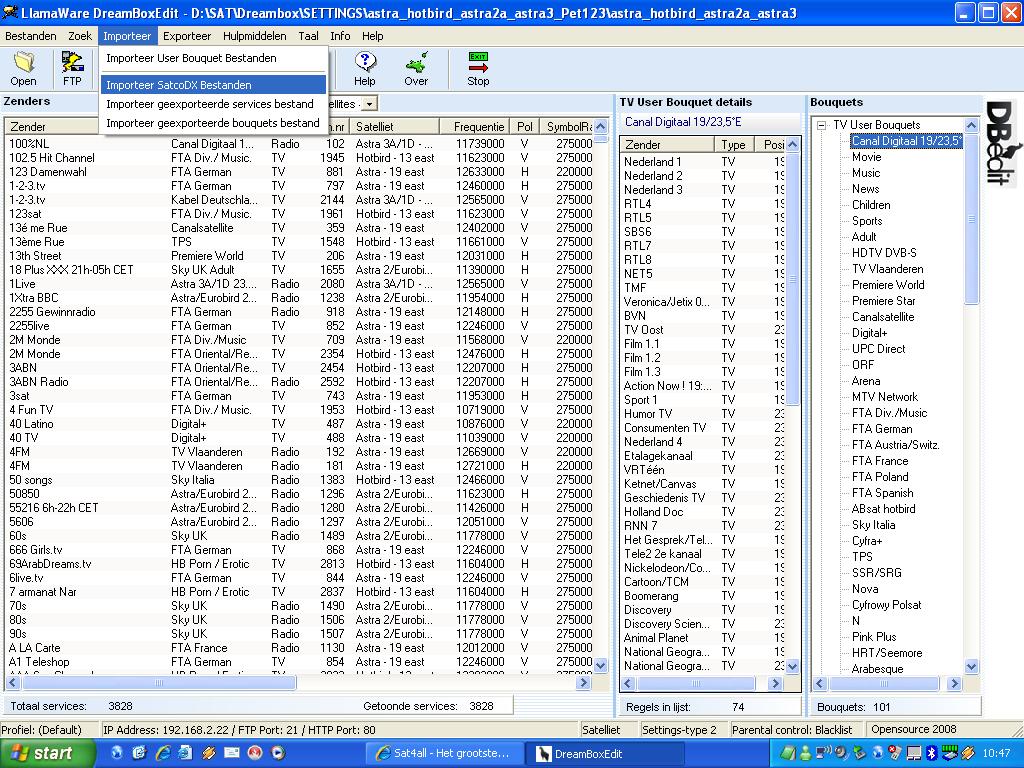Select the Cyfrowy Polsat bouquet

pyautogui.click(x=886, y=605)
